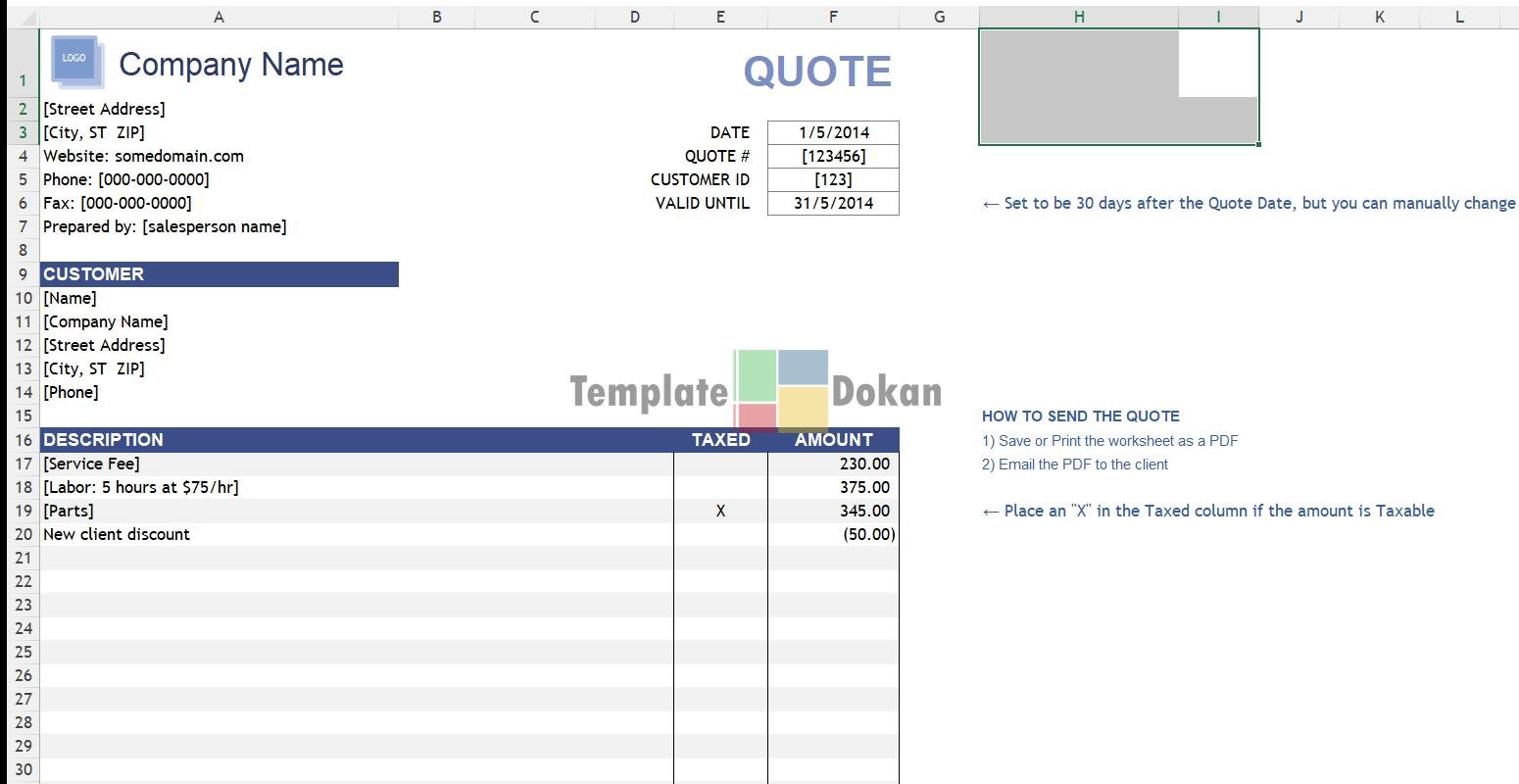Click the CUSTOMER ID value [123]

click(x=833, y=179)
